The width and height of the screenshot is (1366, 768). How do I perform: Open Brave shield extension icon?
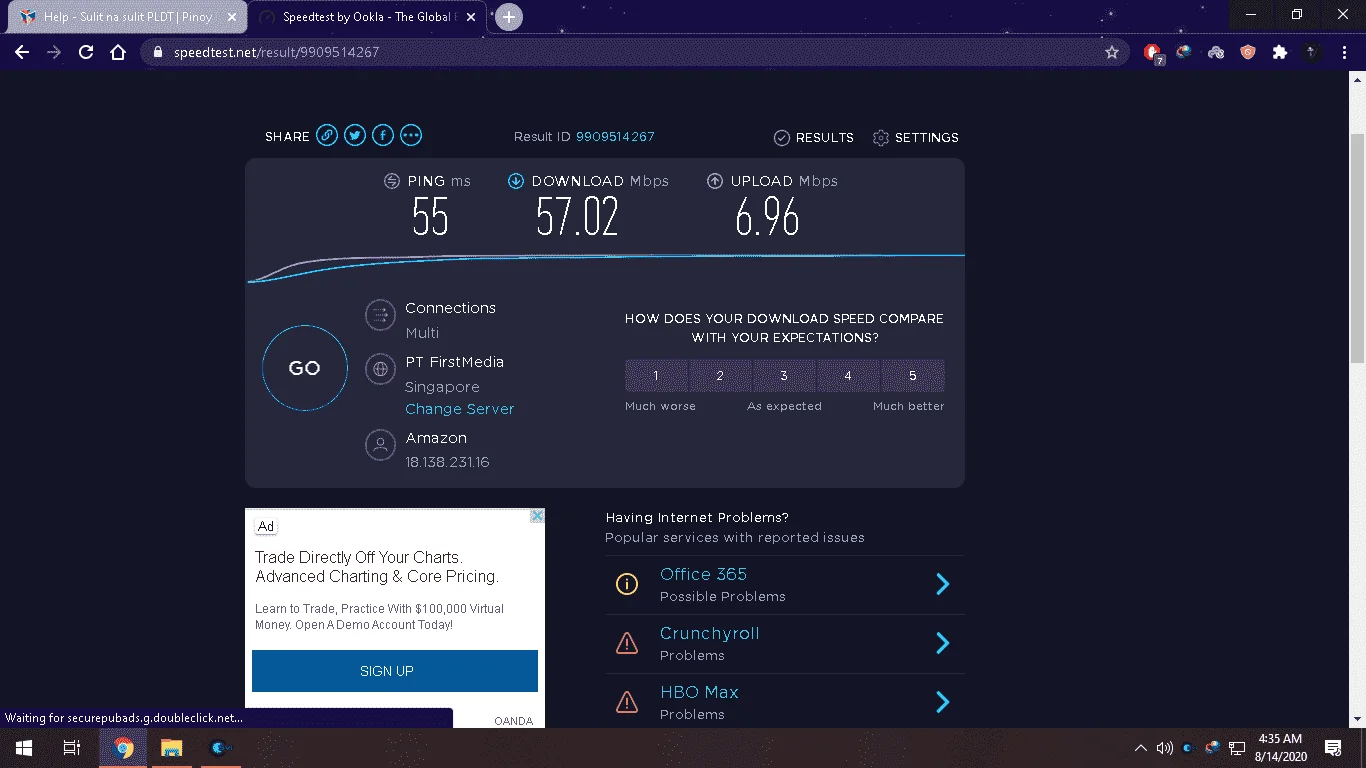click(x=1248, y=52)
